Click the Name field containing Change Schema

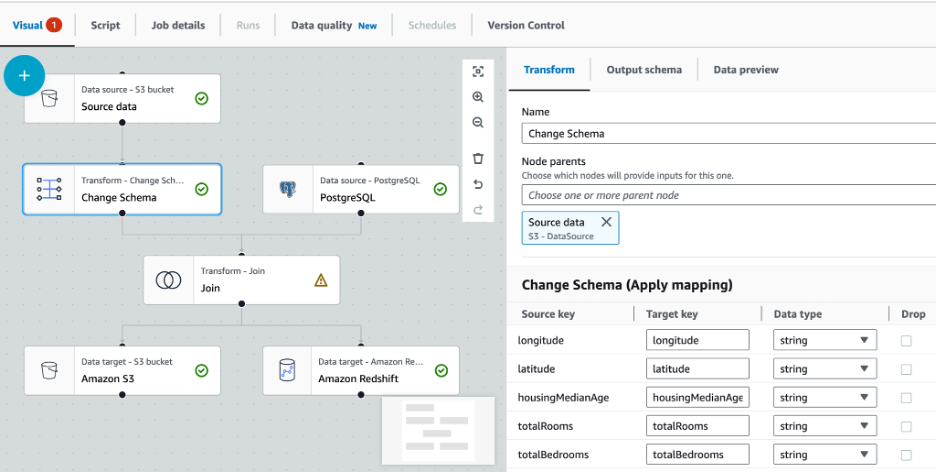point(728,134)
